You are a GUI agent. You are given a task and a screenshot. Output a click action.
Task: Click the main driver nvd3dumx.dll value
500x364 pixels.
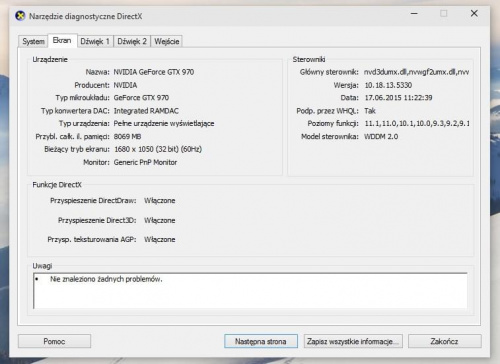tap(416, 72)
